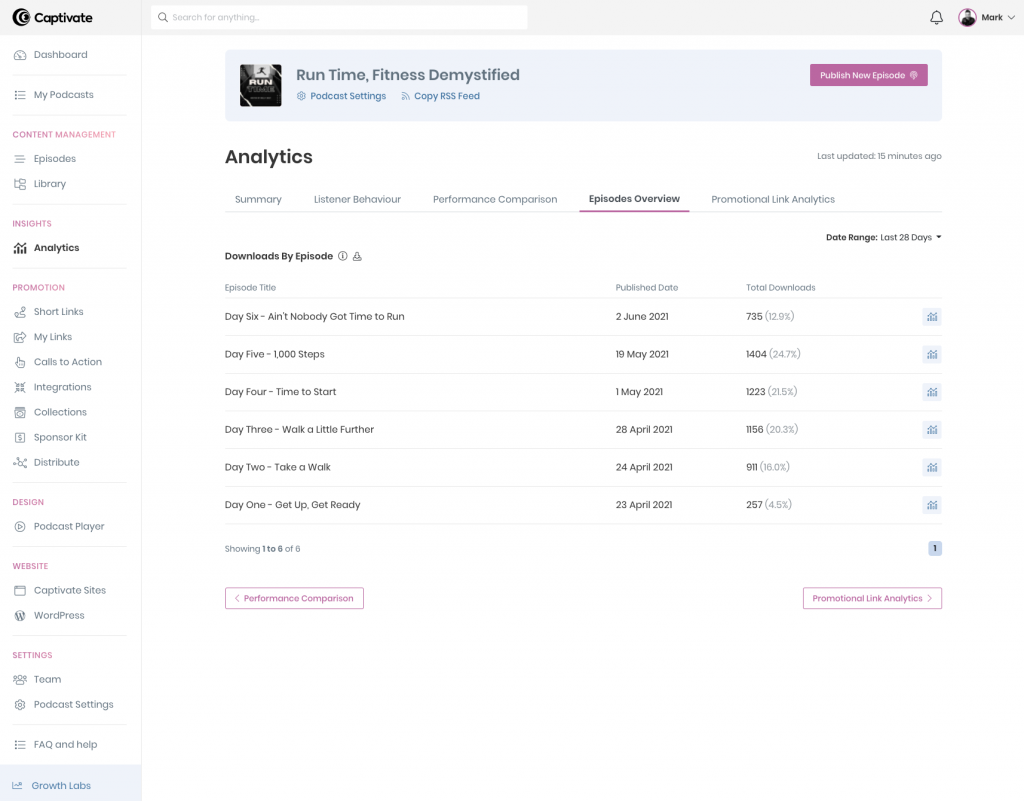
Task: Click the WordPress icon under Website
Action: [x=22, y=615]
